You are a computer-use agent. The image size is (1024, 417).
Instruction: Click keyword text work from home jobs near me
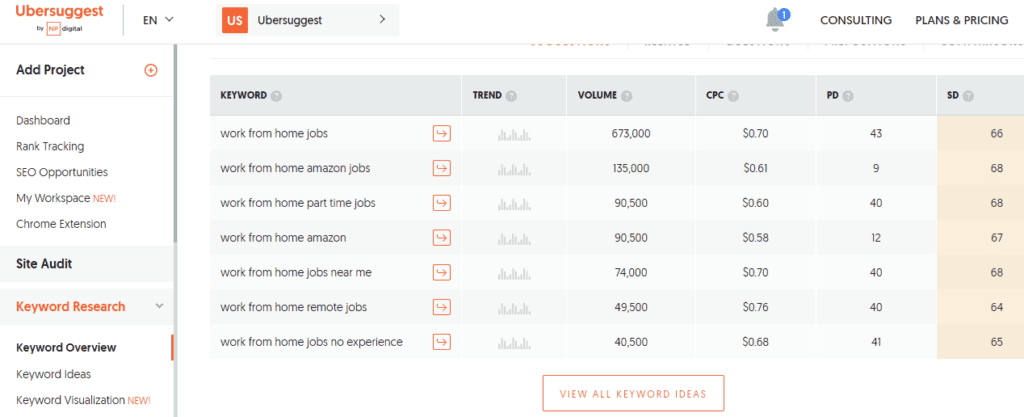pyautogui.click(x=296, y=272)
